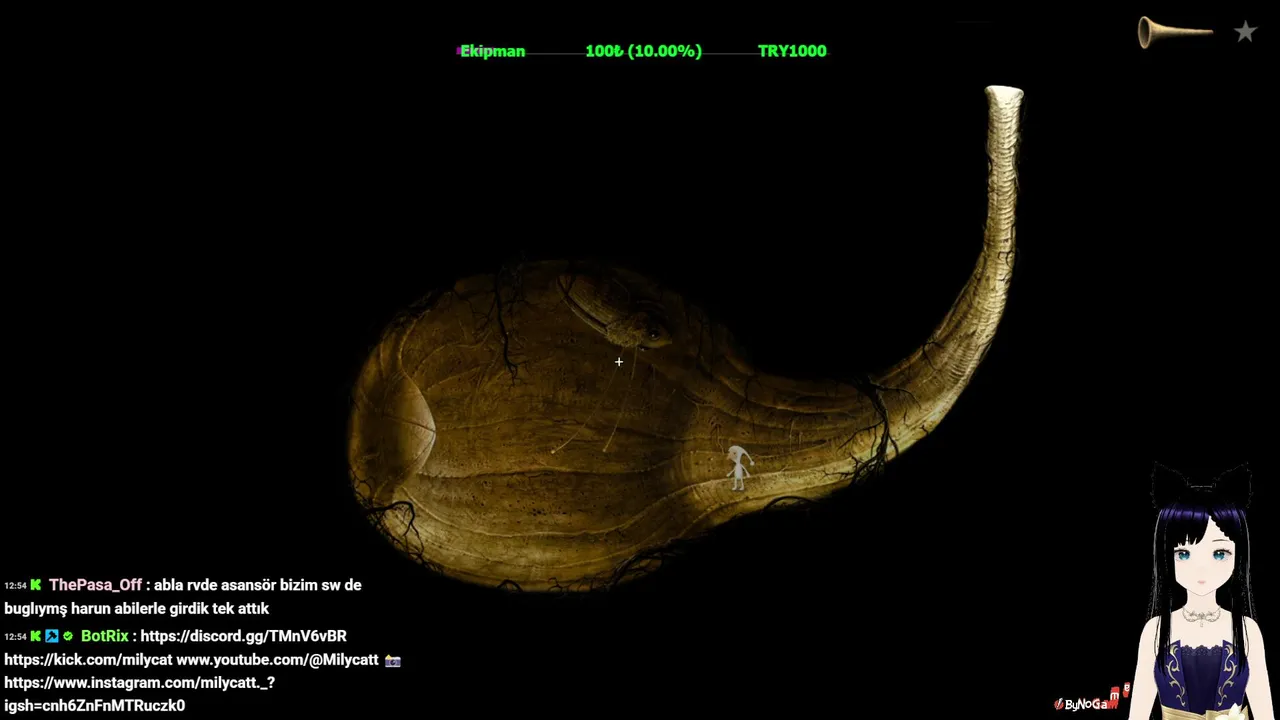Click the ThePasa_Off username
Screen dimensions: 1280x720
95,585
